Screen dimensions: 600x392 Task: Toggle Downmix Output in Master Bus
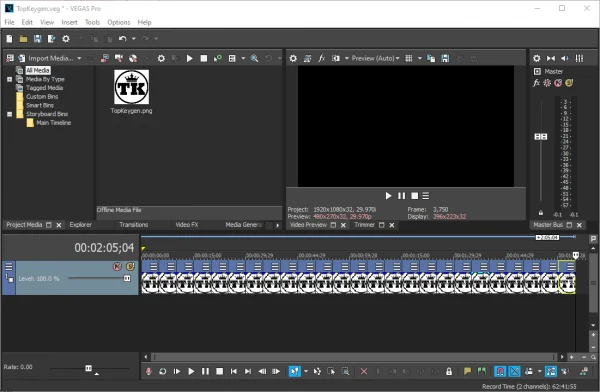click(551, 58)
